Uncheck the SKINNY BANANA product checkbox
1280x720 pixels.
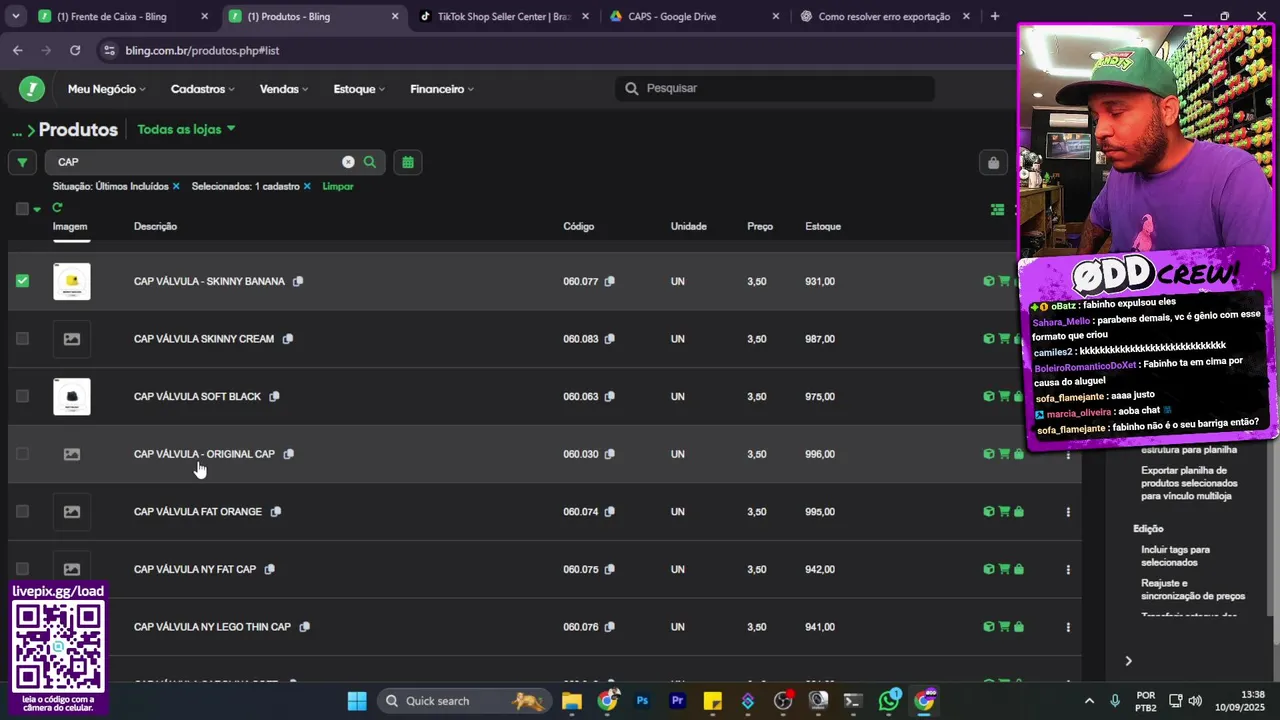click(22, 281)
